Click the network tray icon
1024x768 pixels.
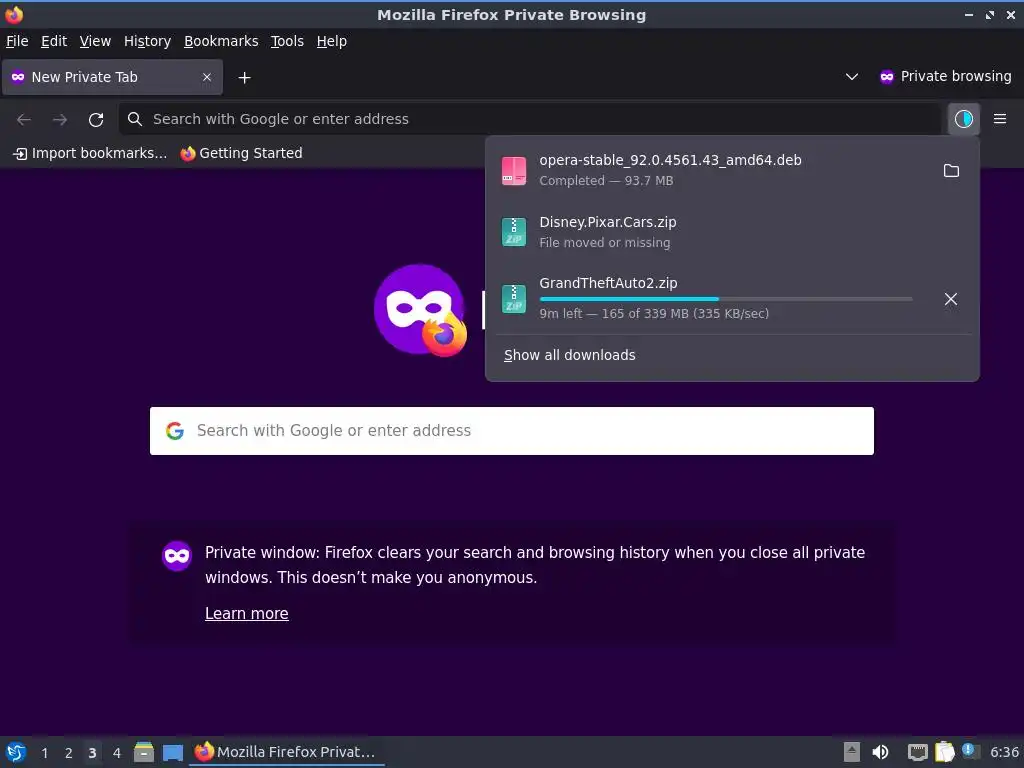[918, 752]
